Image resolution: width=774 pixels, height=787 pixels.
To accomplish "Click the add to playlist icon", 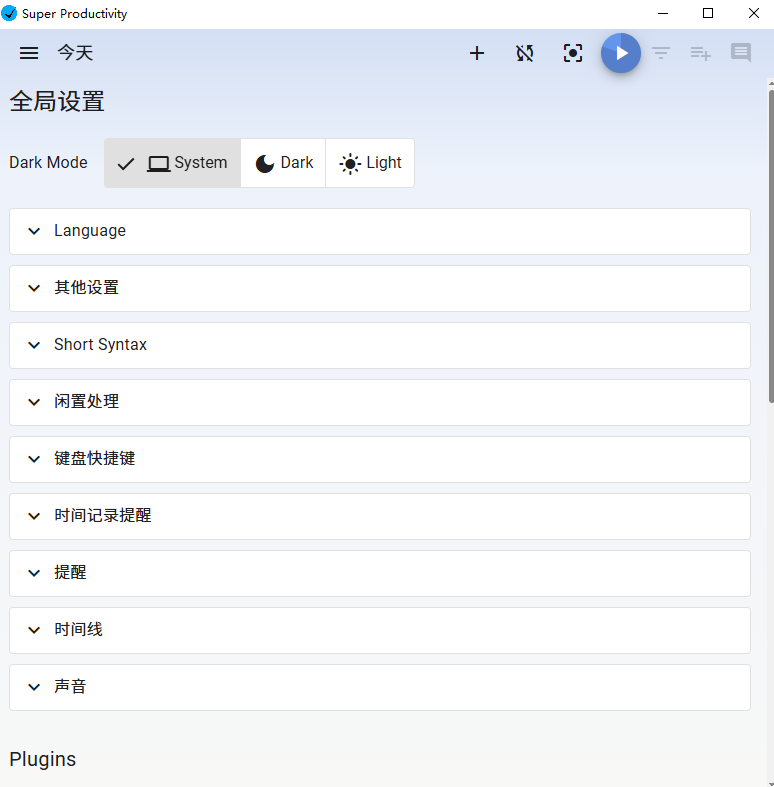I will tap(700, 53).
